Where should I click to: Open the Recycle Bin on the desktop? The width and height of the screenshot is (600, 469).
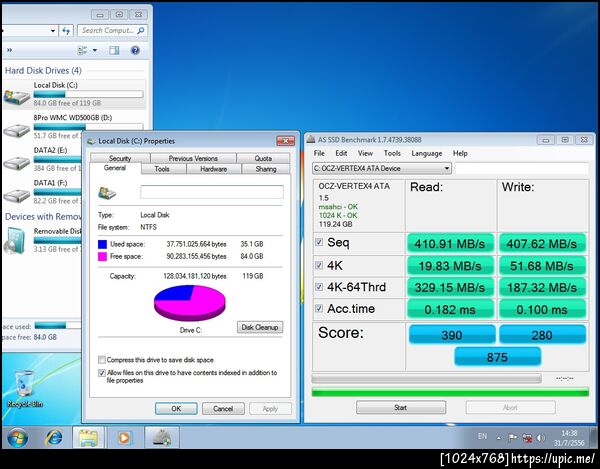pyautogui.click(x=25, y=388)
